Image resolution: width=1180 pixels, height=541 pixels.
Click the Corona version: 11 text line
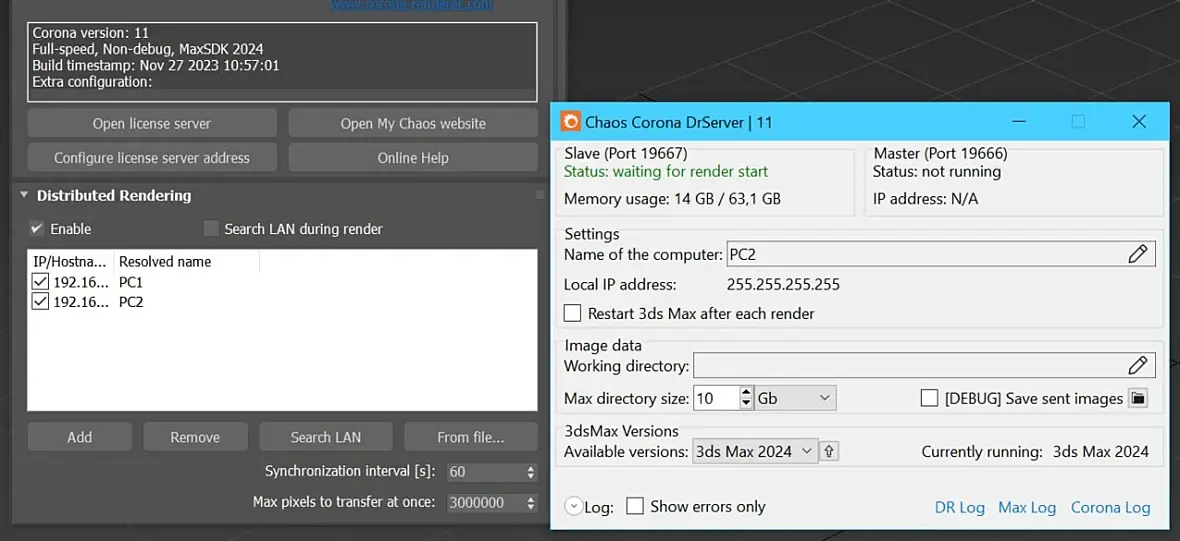[x=90, y=32]
